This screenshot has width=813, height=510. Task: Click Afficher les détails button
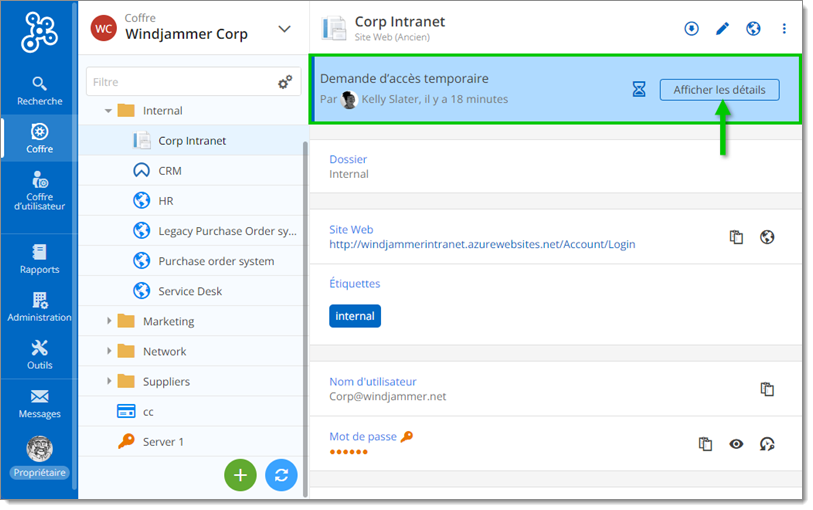718,90
